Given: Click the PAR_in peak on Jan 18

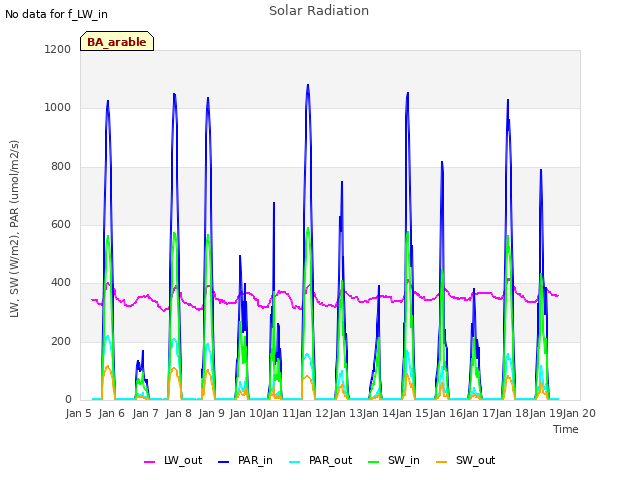Looking at the screenshot, I should tap(508, 100).
